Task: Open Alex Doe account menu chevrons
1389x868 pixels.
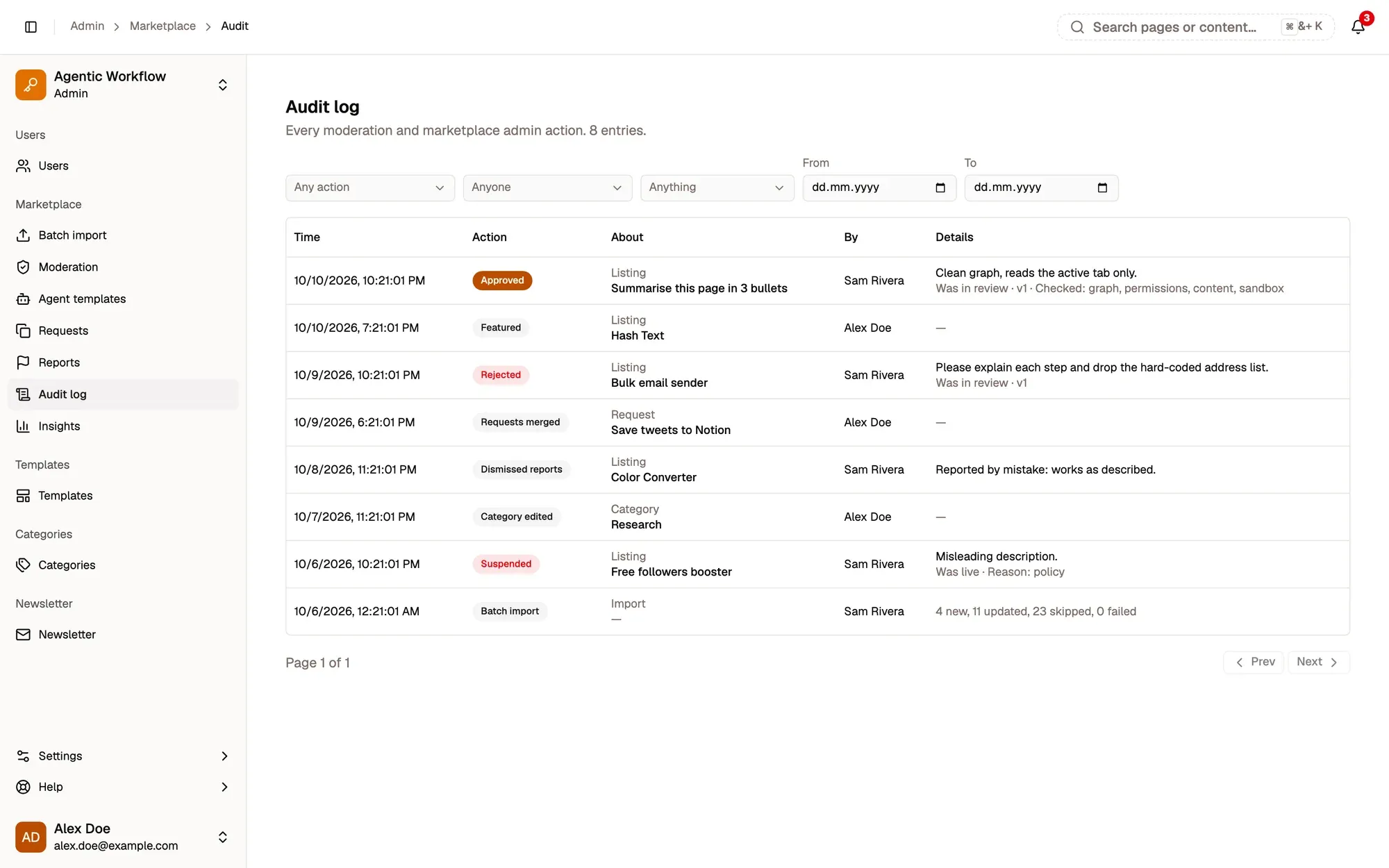Action: coord(223,837)
